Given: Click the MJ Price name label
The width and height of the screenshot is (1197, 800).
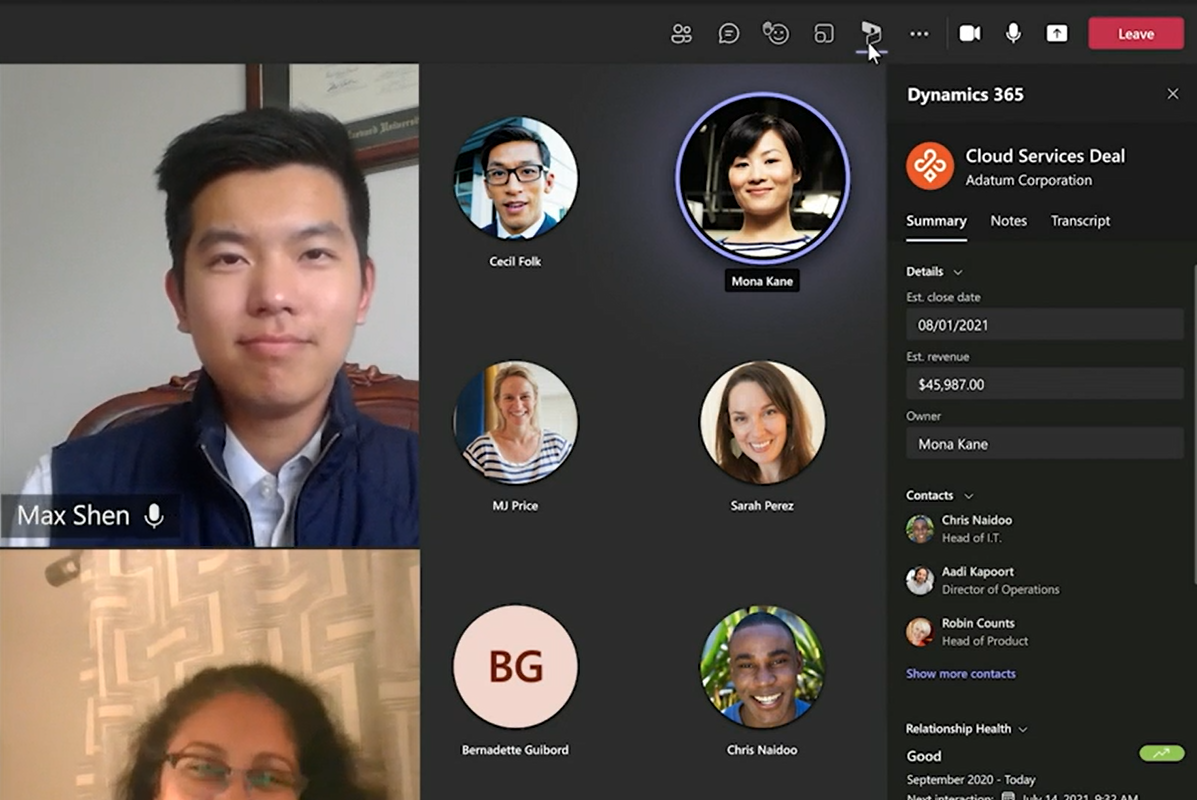Looking at the screenshot, I should [515, 506].
